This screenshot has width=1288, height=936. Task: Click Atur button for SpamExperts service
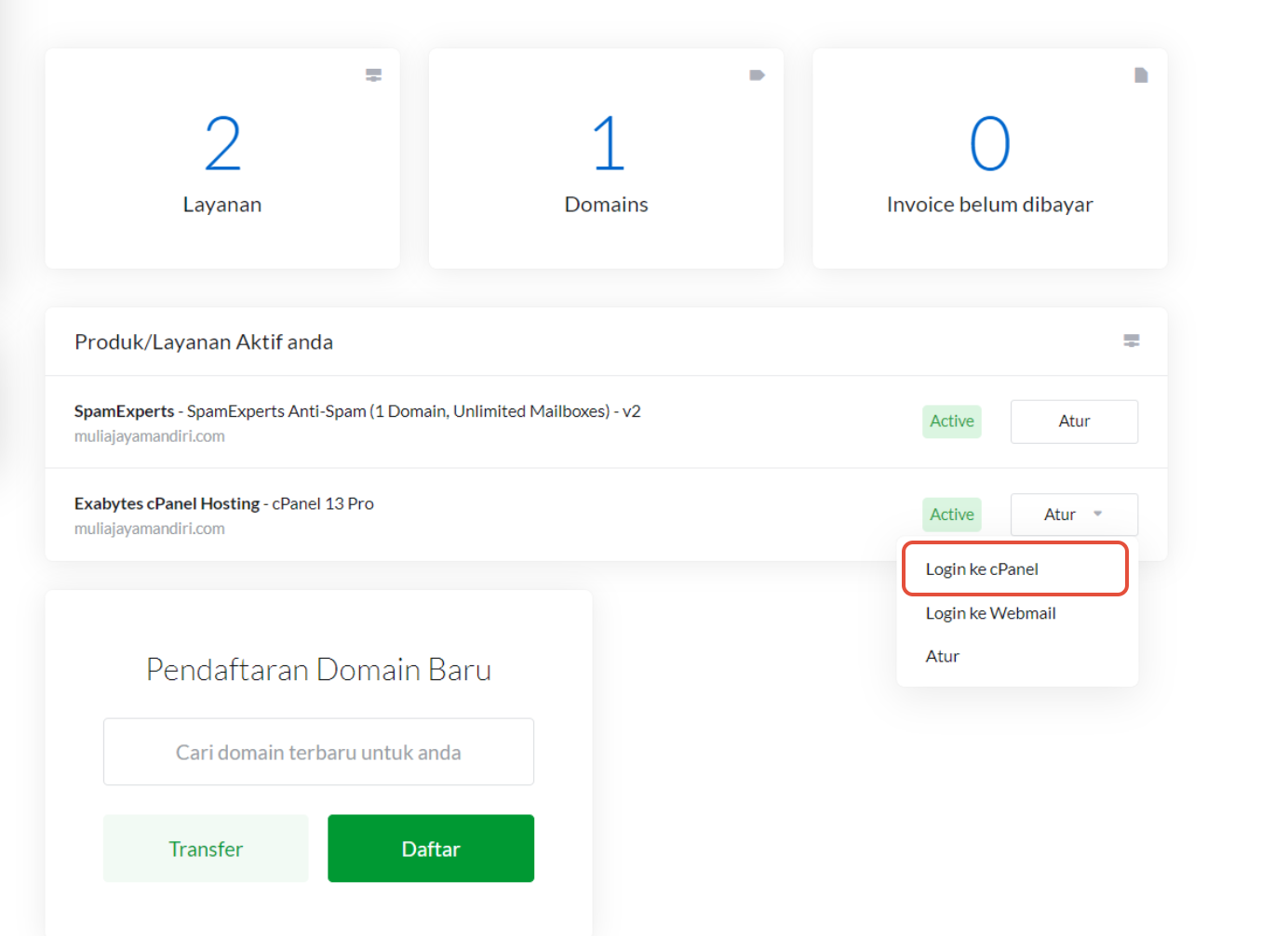1074,421
